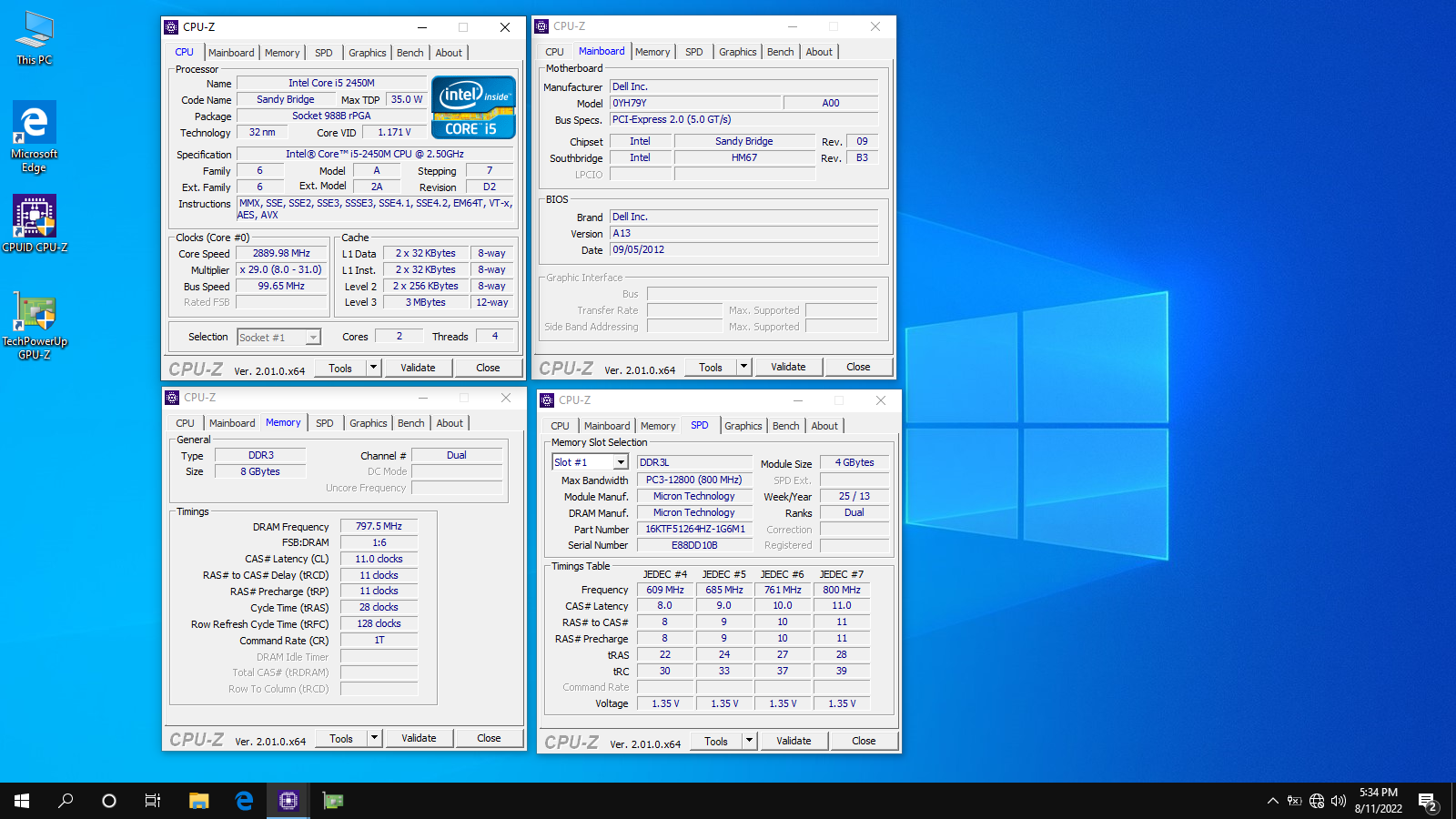Open memory Slot #1 dropdown in SPD window
This screenshot has height=819, width=1456.
point(590,462)
